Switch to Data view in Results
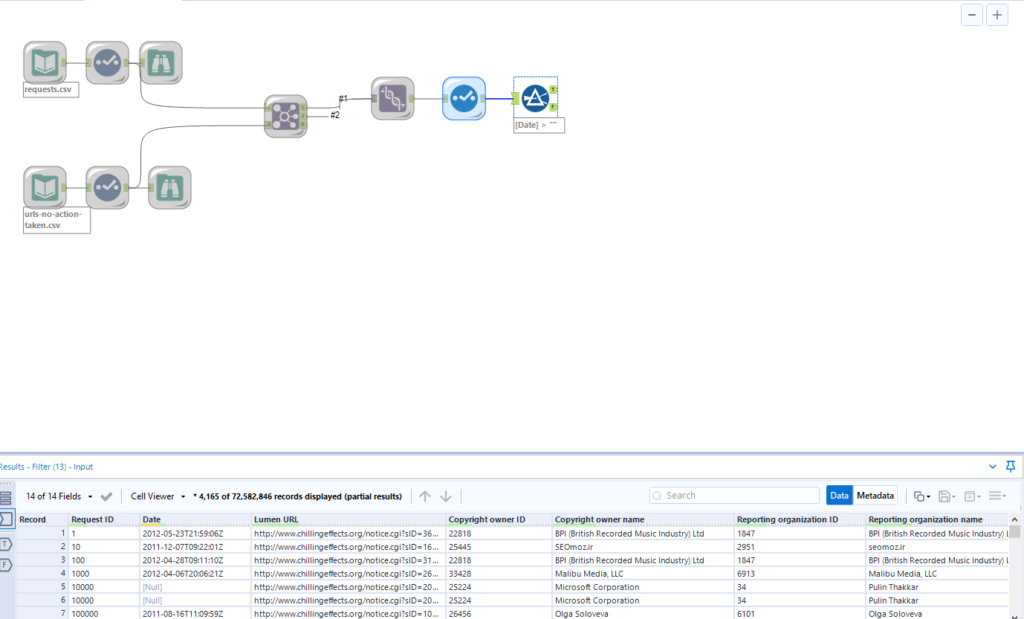 click(x=839, y=496)
